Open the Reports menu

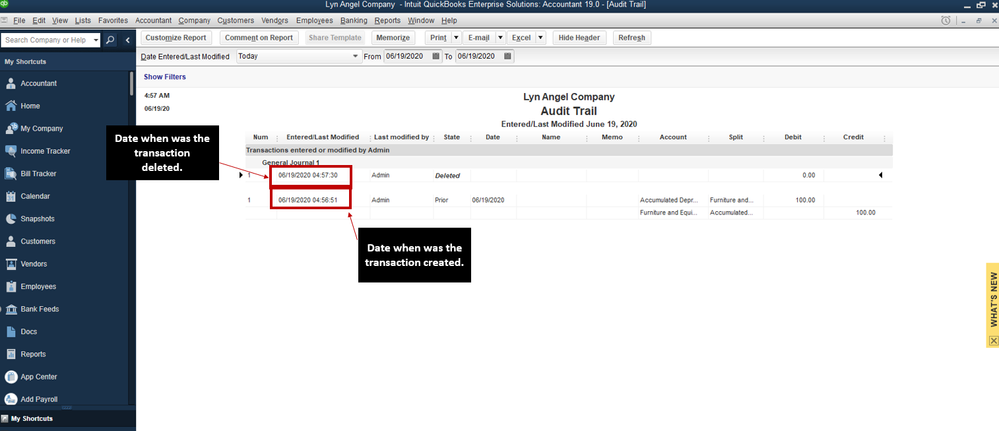point(387,21)
